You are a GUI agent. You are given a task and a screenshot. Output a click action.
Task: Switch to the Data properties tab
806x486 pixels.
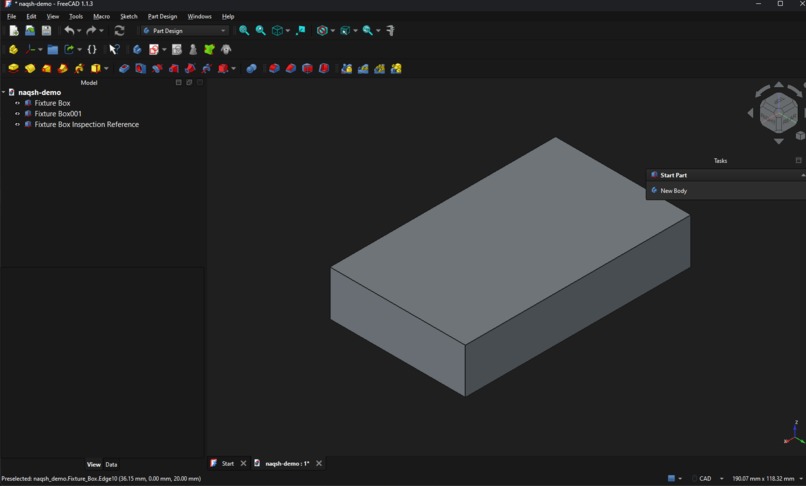coord(111,465)
